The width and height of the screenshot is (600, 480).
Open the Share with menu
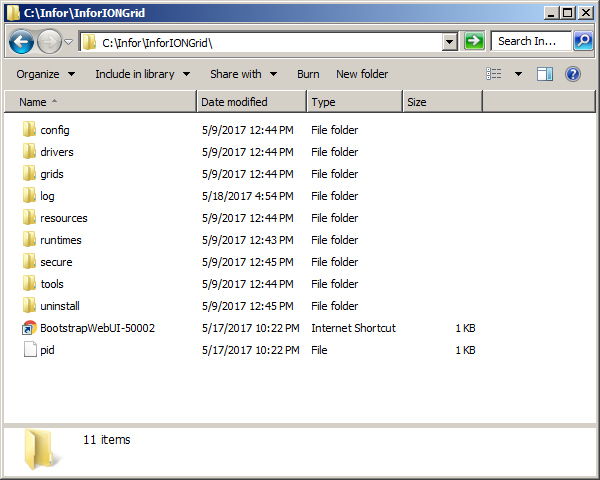pyautogui.click(x=242, y=74)
